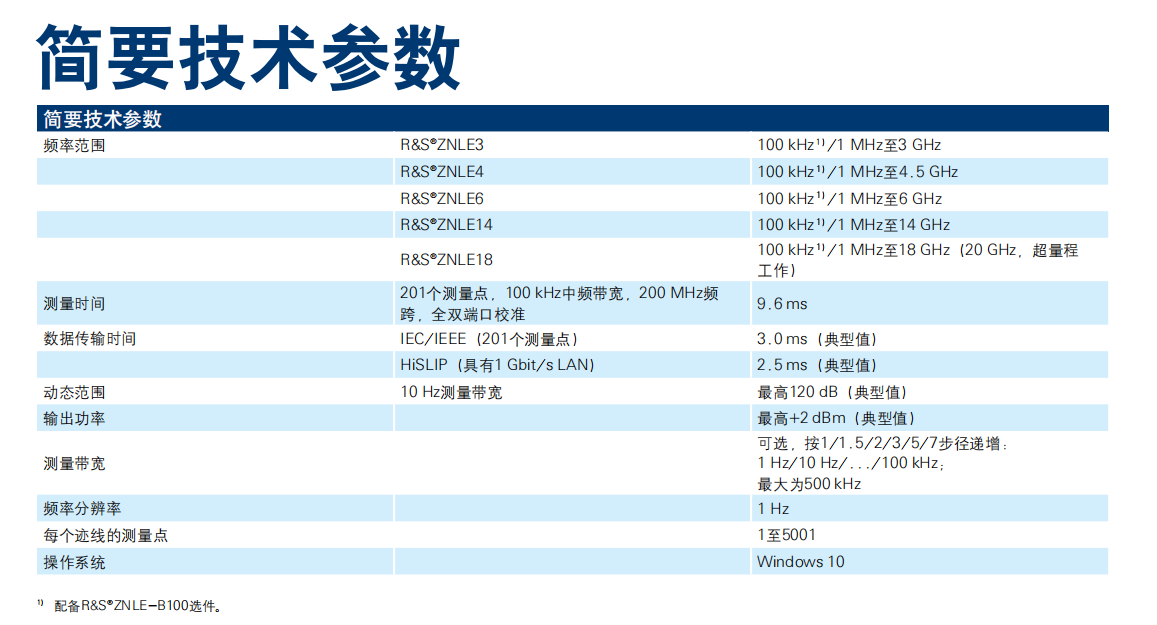Click the 数据传输时间 row label
Screen dimensions: 1157x625
tap(90, 339)
